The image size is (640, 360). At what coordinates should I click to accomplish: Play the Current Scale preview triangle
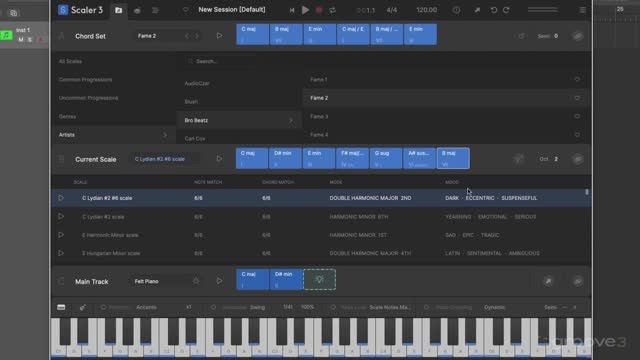point(219,159)
